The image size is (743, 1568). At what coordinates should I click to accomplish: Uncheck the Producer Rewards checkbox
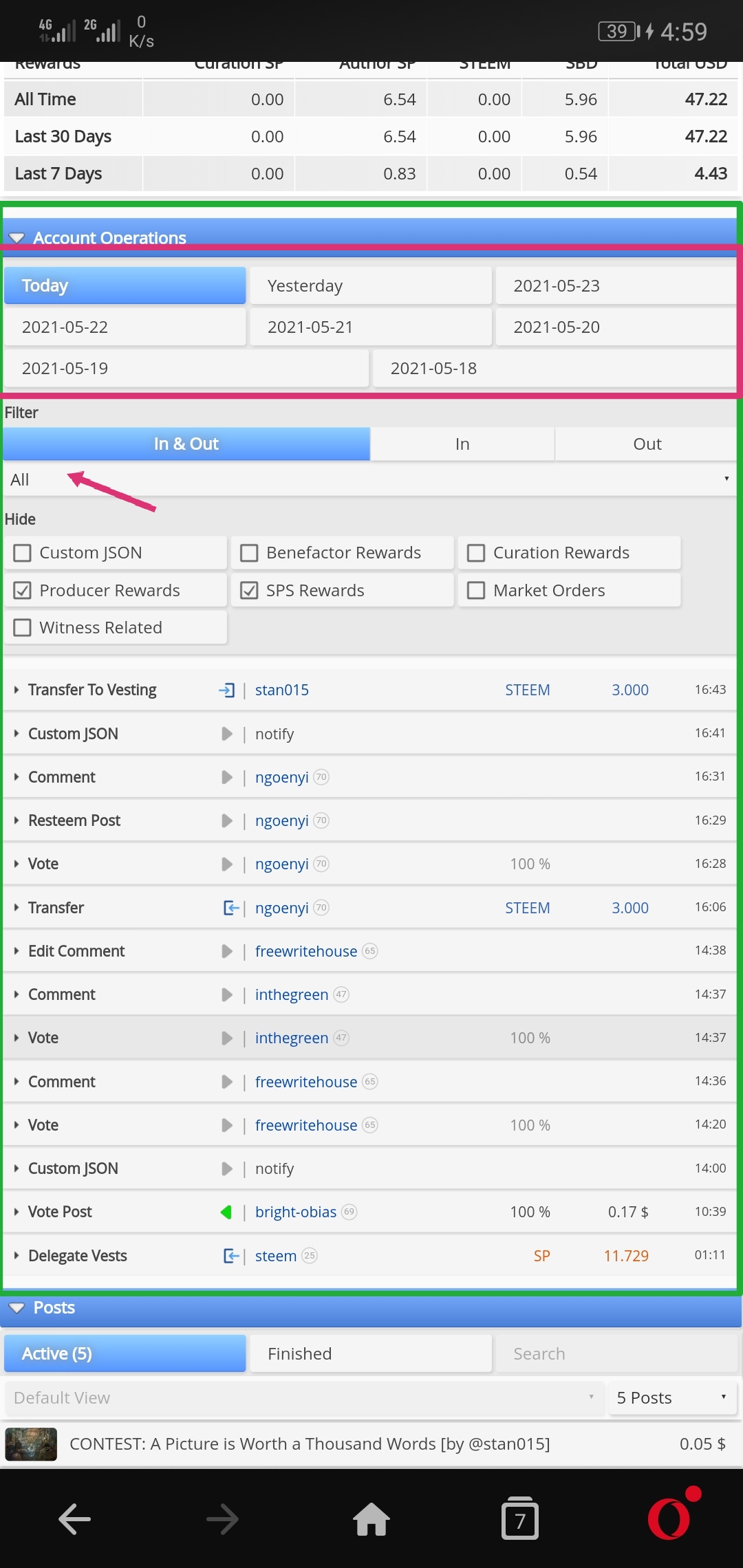pos(23,591)
